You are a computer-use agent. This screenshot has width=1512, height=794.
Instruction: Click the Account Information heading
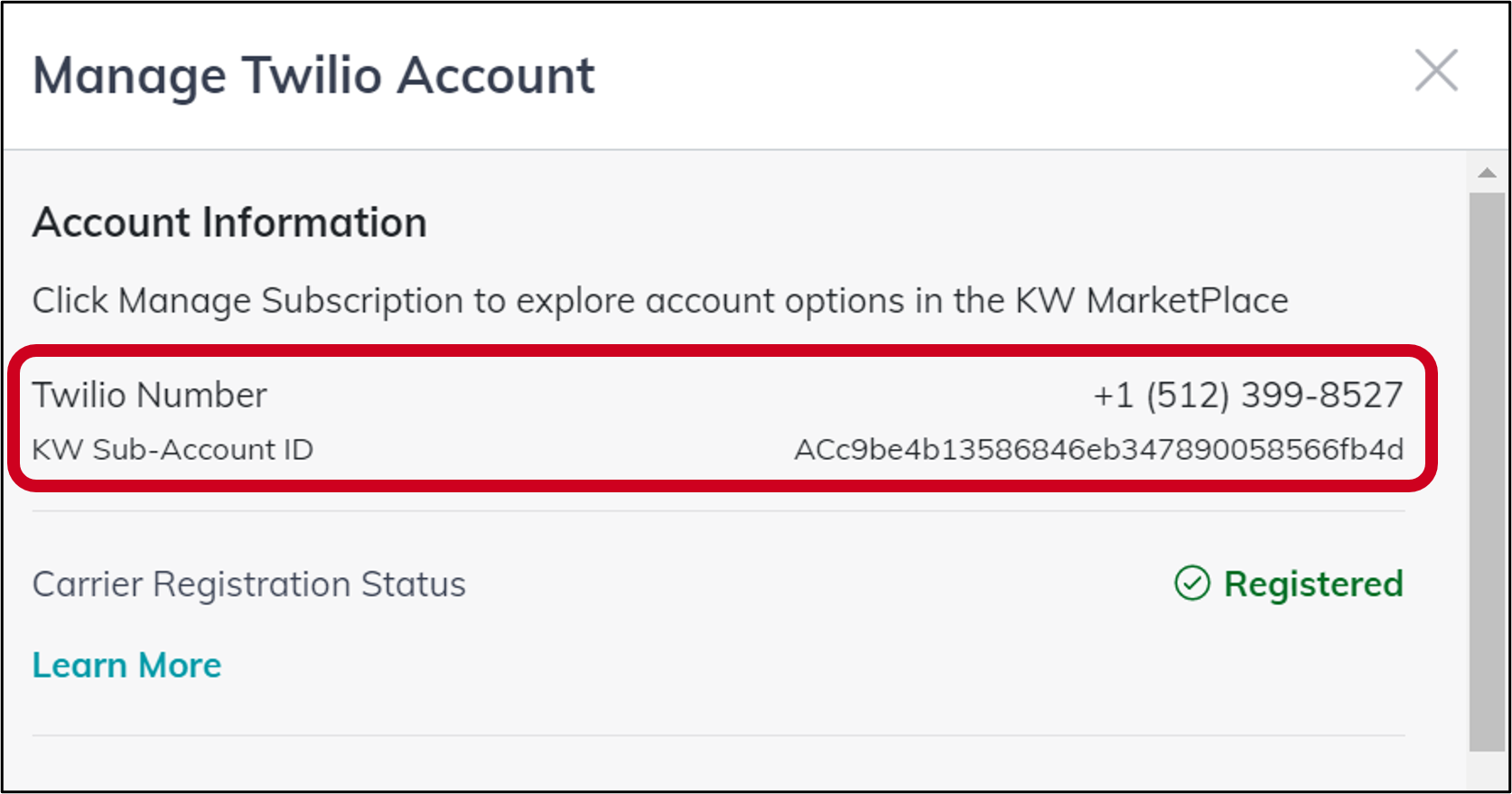coord(229,223)
